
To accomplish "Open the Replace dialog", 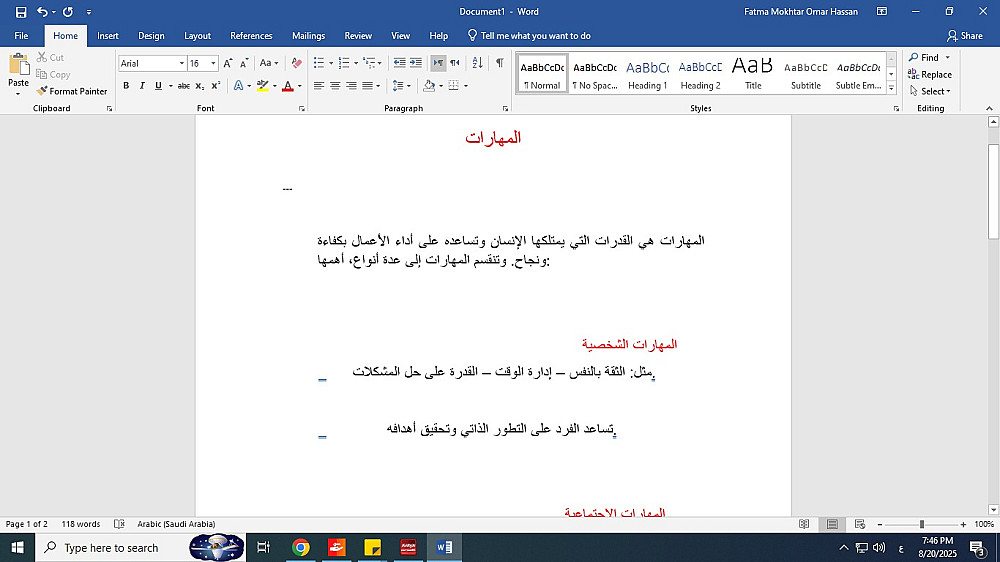I will coord(930,75).
